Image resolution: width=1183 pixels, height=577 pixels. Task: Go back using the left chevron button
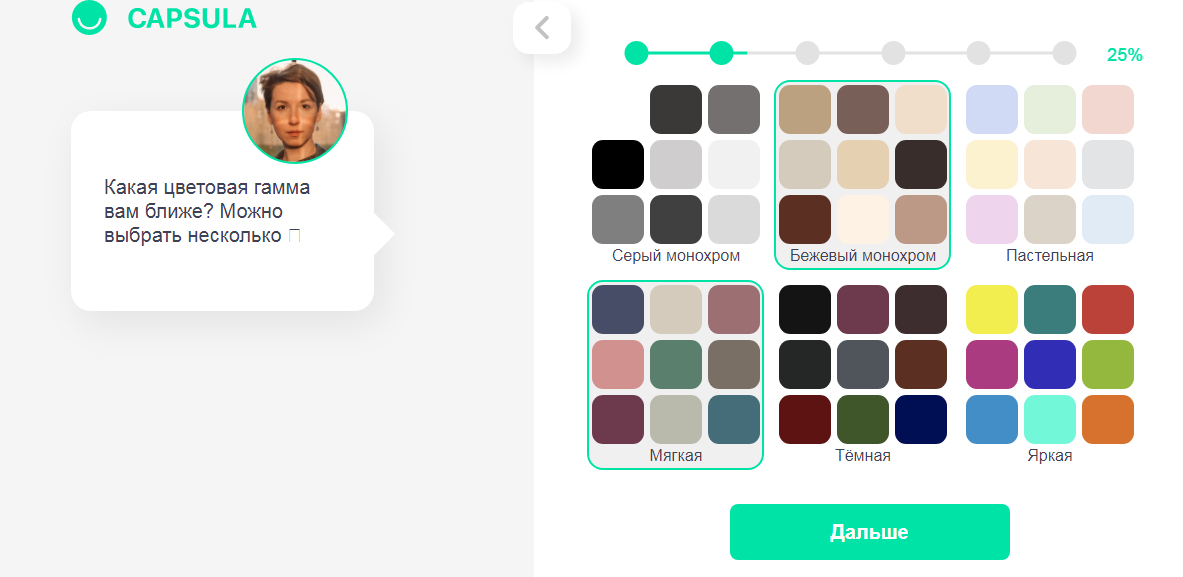point(542,28)
